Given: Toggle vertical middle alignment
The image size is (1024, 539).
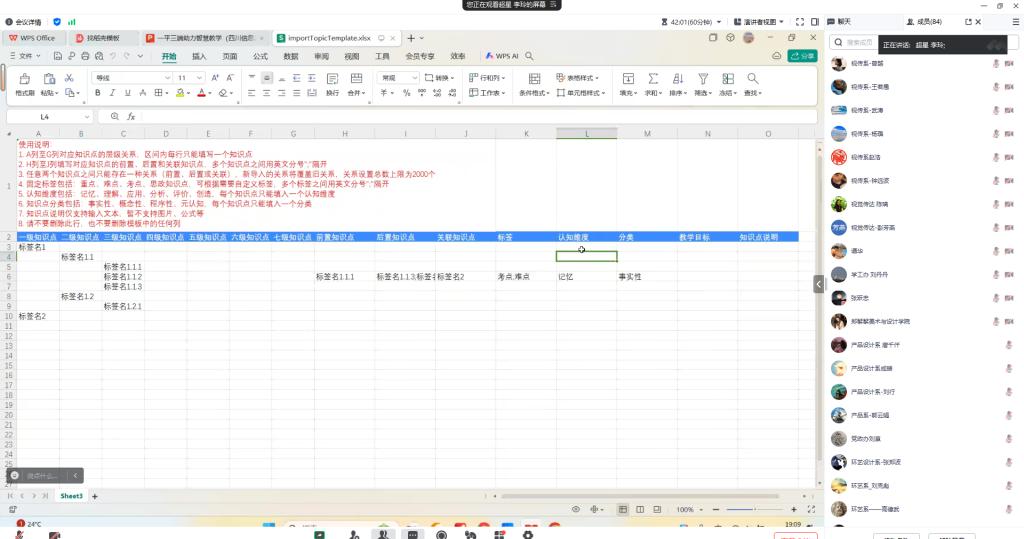Looking at the screenshot, I should [x=266, y=78].
